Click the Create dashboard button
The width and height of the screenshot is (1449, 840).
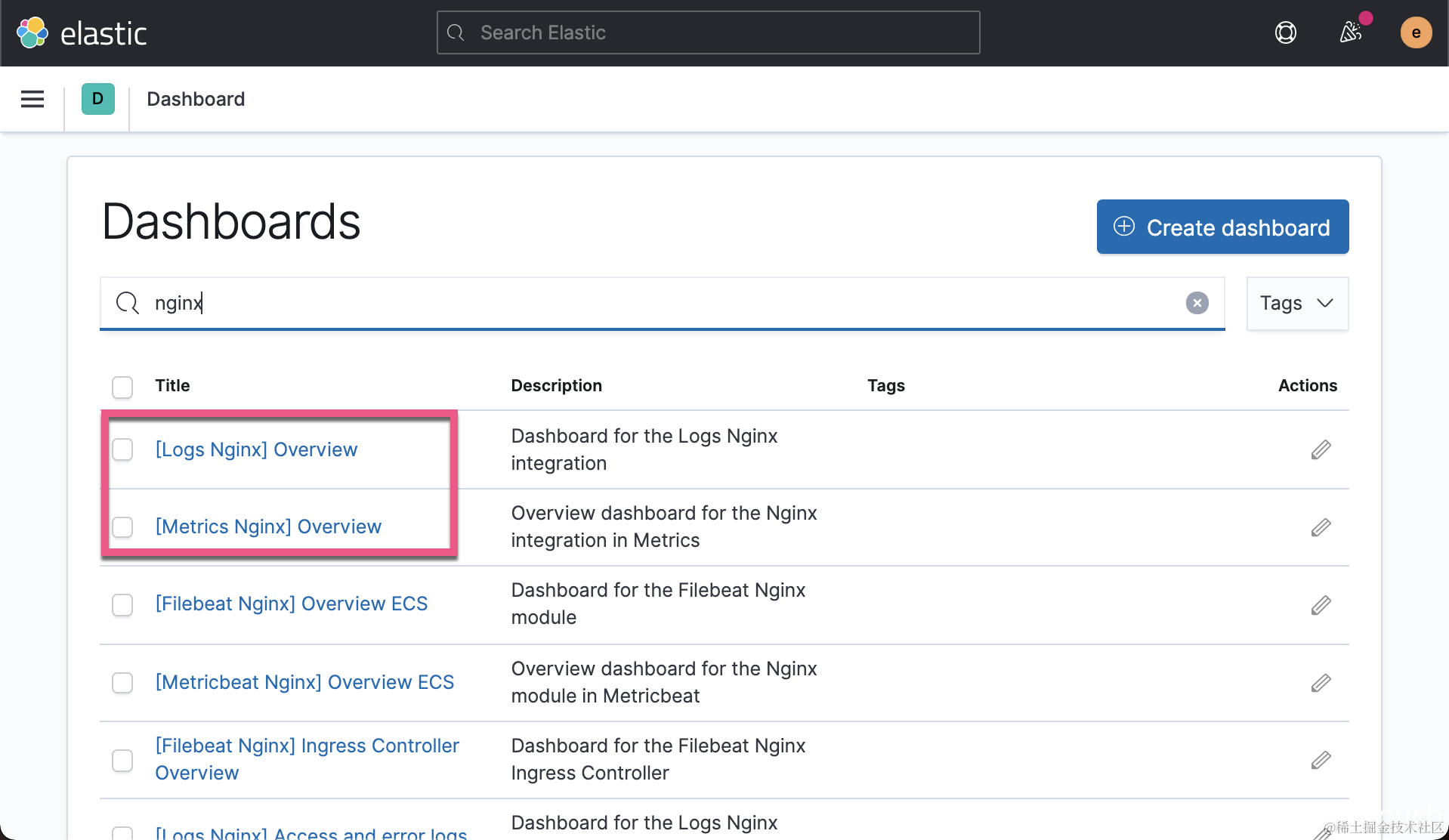(1222, 227)
